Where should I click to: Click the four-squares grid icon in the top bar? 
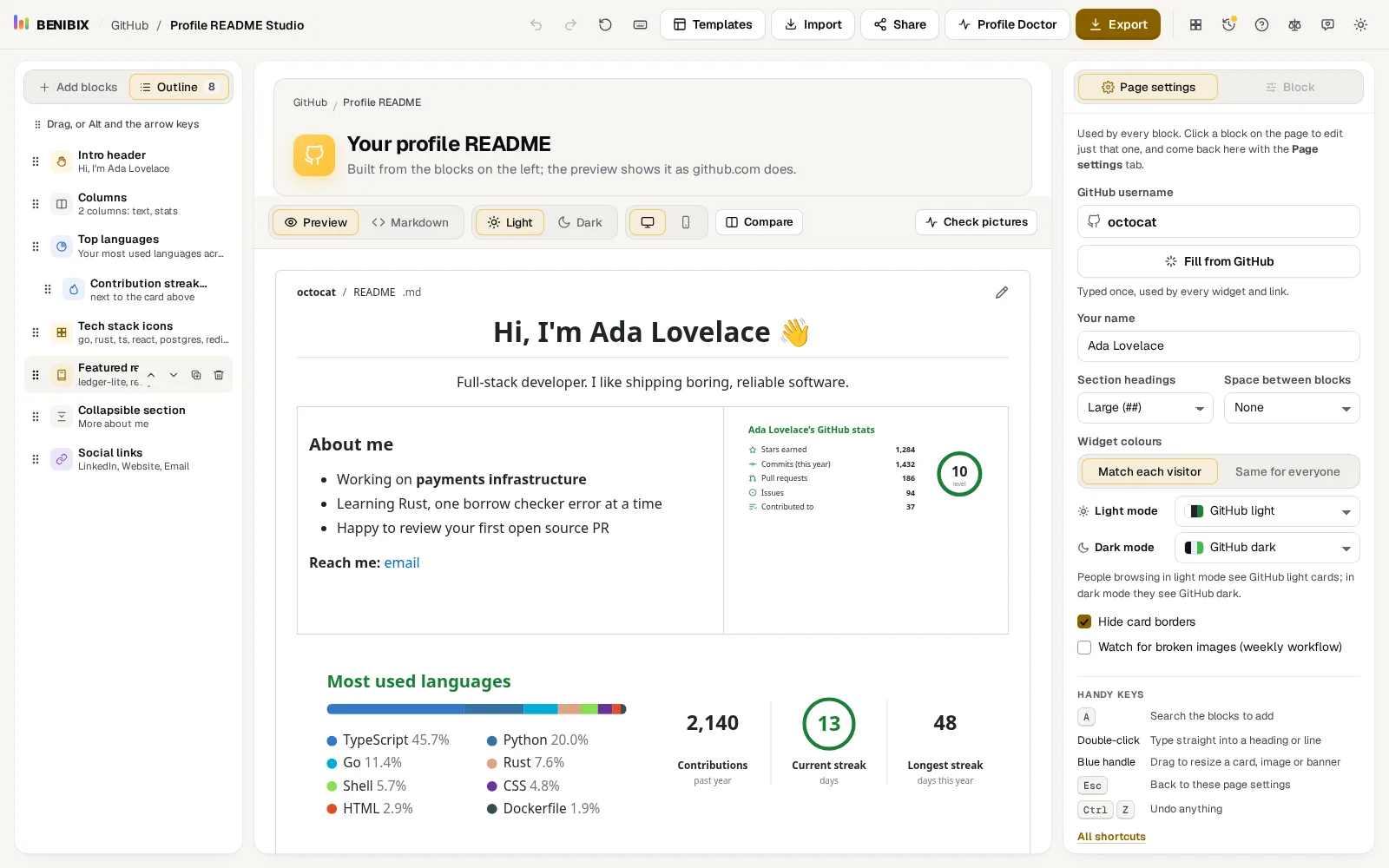(x=1195, y=25)
